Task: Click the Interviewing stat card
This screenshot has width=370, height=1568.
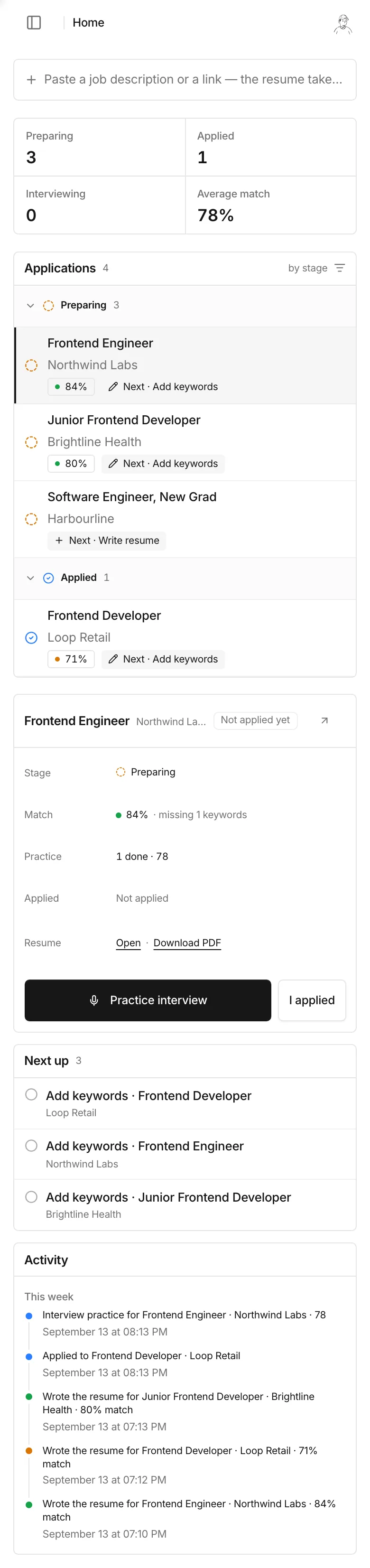Action: [100, 205]
